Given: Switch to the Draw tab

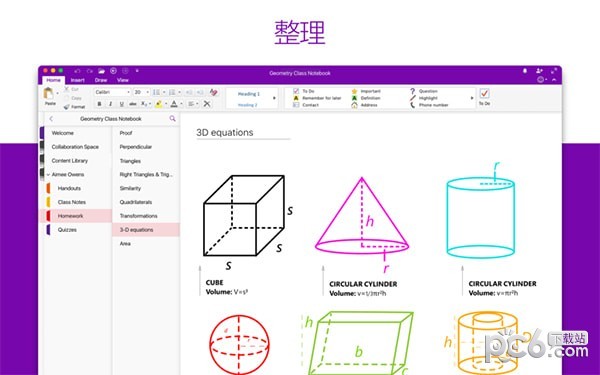Looking at the screenshot, I should coord(101,80).
